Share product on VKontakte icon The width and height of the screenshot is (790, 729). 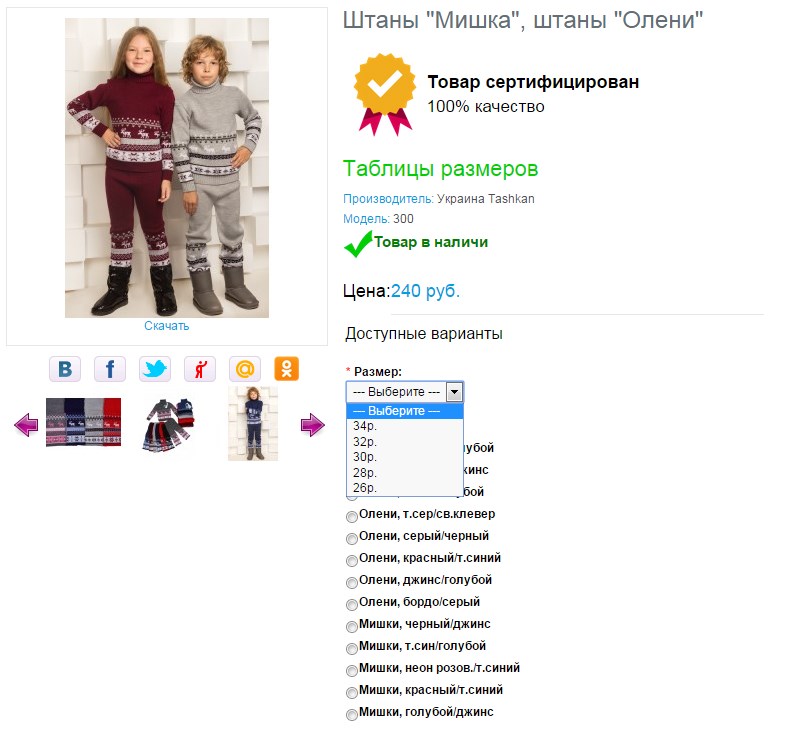click(65, 369)
